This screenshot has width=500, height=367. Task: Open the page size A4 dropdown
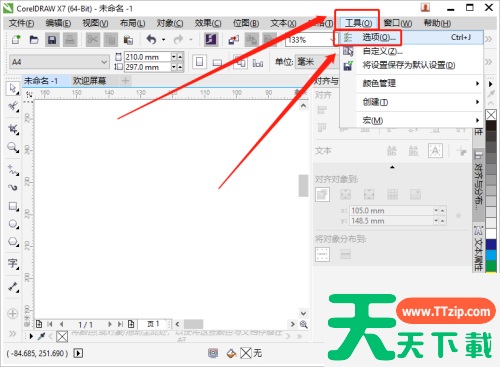(104, 62)
